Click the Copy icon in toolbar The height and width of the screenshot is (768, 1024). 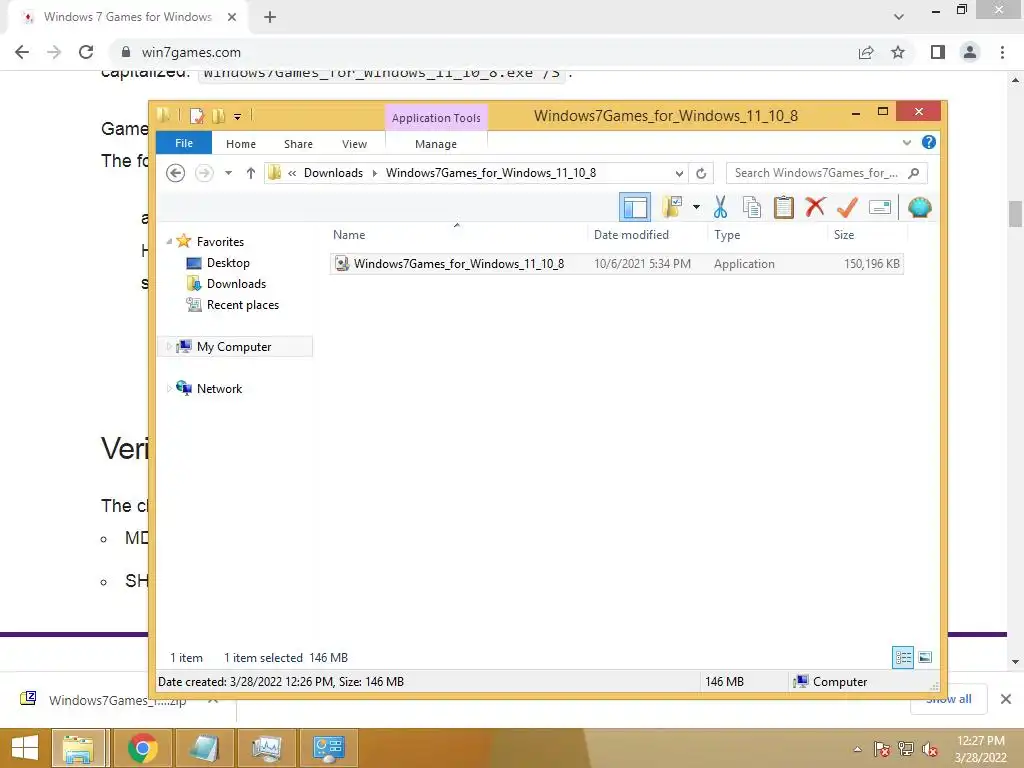point(752,208)
